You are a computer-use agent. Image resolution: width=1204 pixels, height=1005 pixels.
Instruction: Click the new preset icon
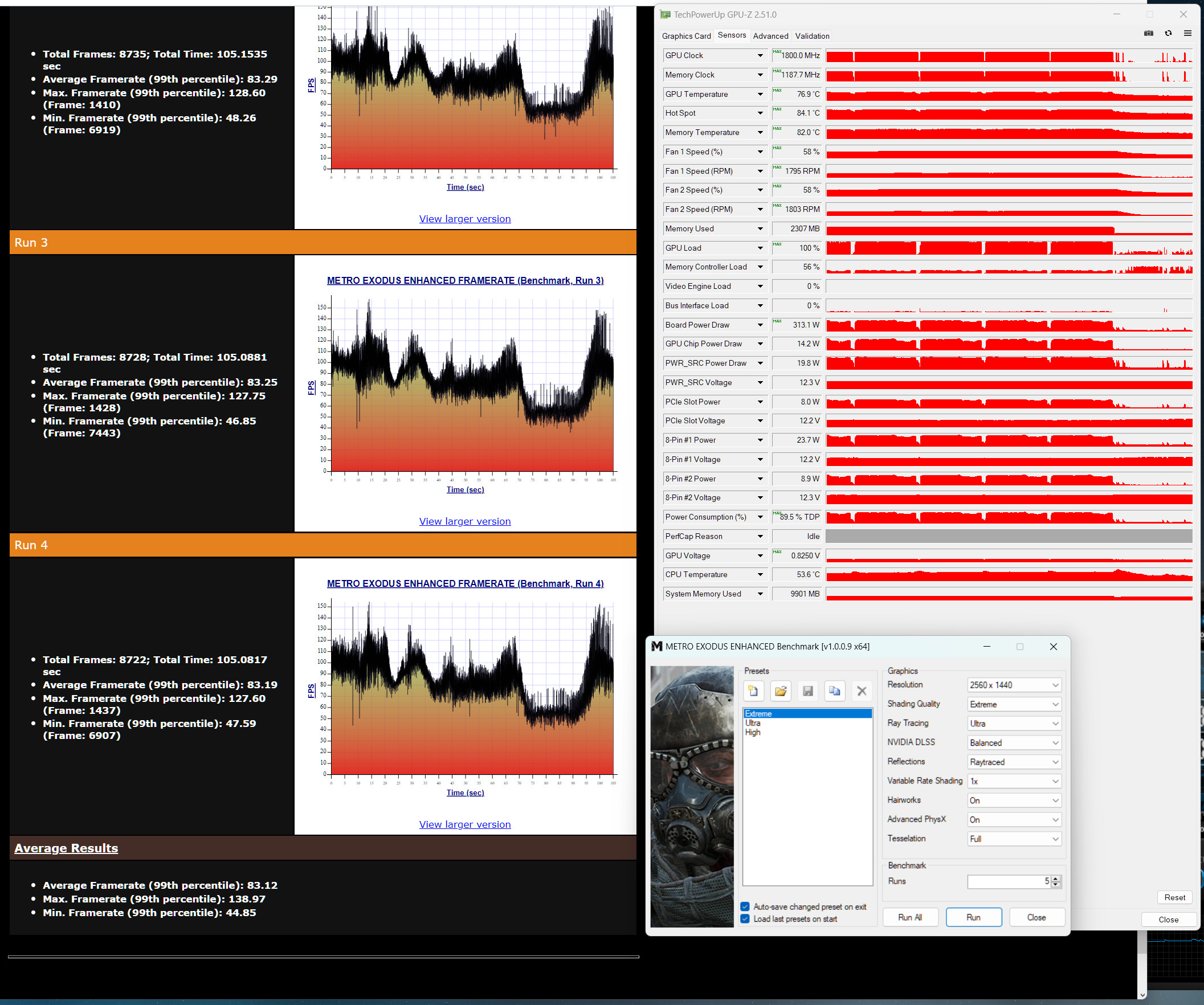tap(753, 691)
